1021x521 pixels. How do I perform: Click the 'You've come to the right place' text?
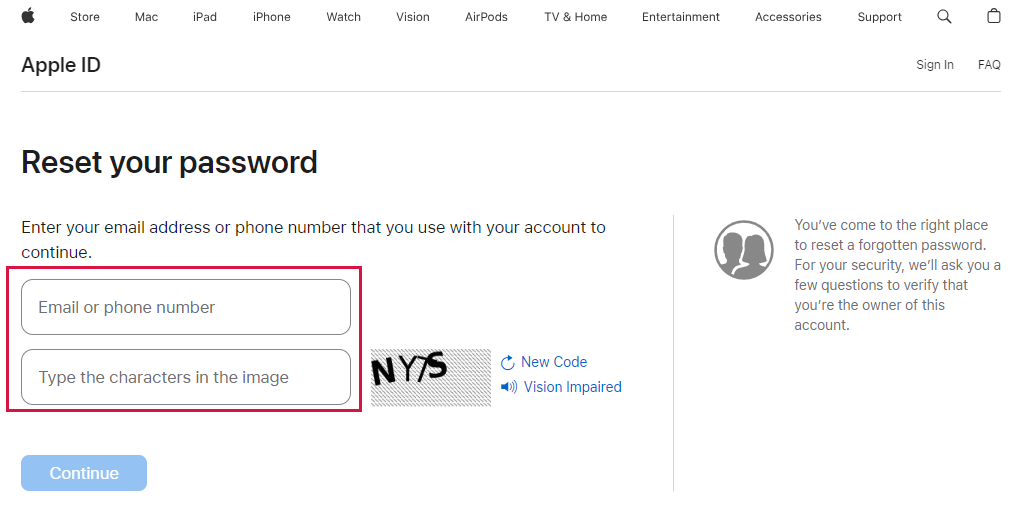[897, 275]
